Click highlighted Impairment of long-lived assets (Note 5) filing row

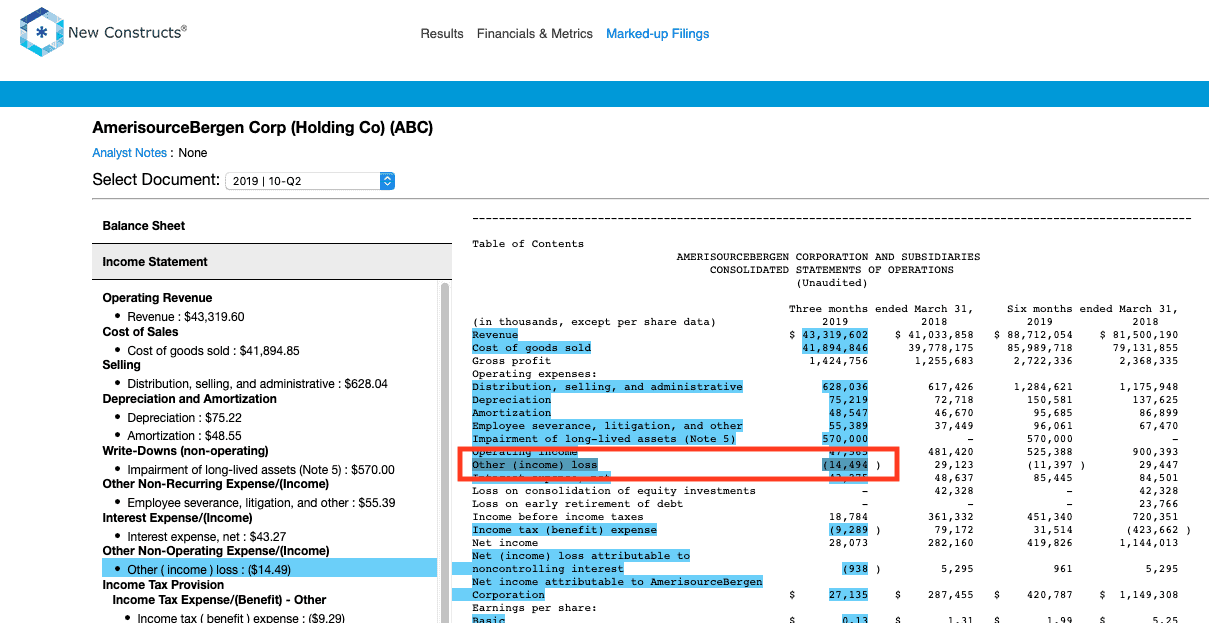tap(604, 439)
